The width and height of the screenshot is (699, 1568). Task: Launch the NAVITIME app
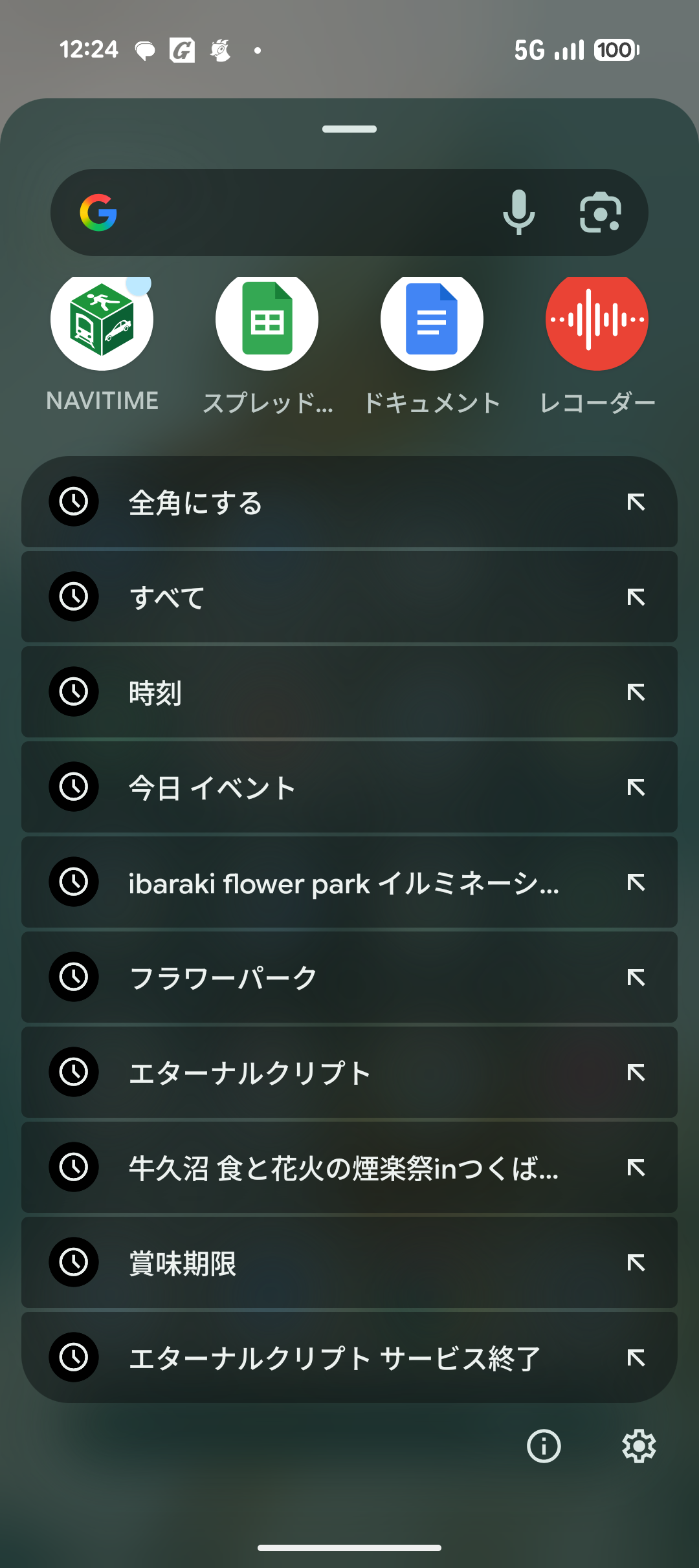(102, 320)
